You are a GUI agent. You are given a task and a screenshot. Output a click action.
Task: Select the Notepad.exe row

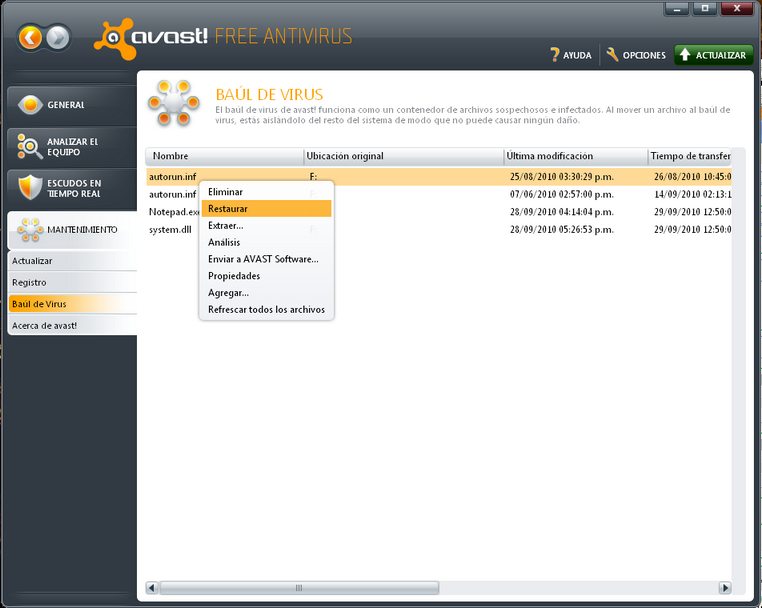click(439, 212)
